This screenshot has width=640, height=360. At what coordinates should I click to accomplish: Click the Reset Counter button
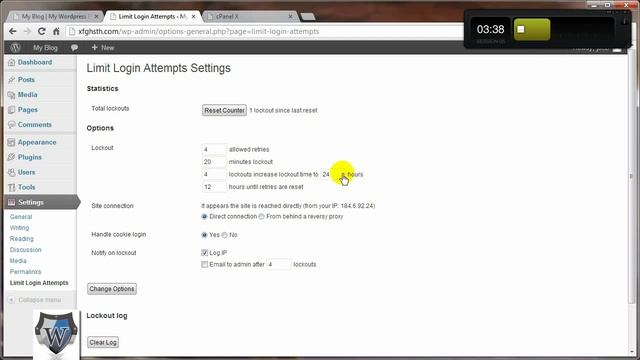(224, 110)
